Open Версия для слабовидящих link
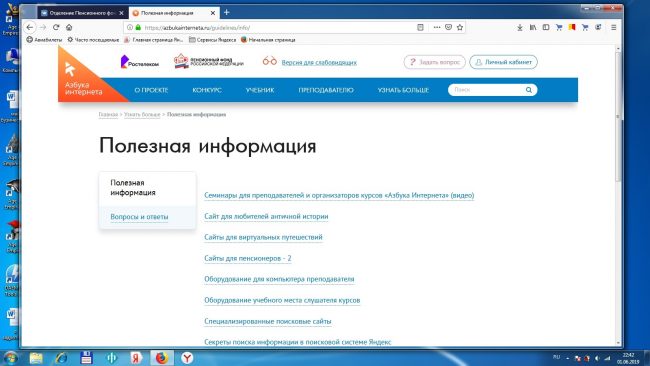This screenshot has height=366, width=650. point(319,63)
